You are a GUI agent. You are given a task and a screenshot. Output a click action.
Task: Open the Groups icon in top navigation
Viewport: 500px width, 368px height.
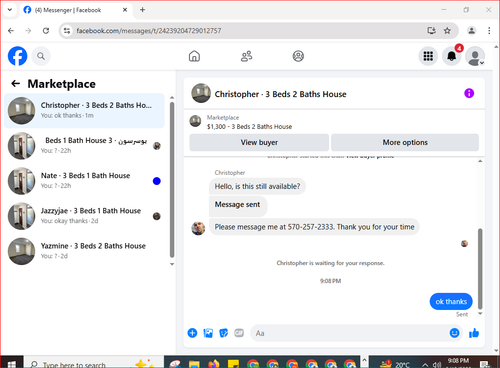[x=298, y=56]
